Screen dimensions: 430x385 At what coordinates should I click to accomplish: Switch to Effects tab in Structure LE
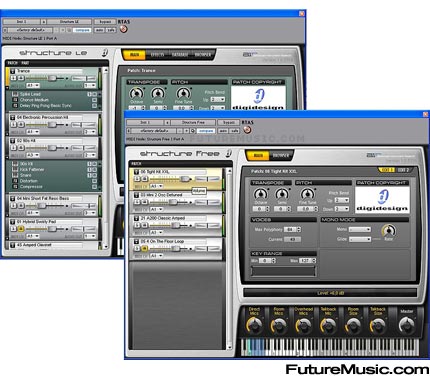pos(157,55)
